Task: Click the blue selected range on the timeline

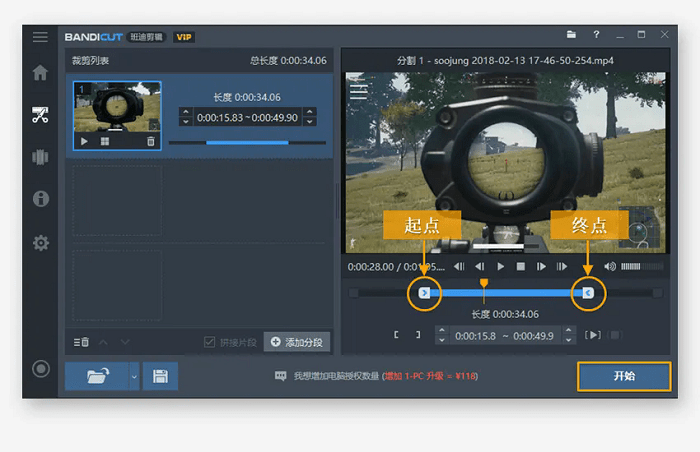Action: click(506, 293)
